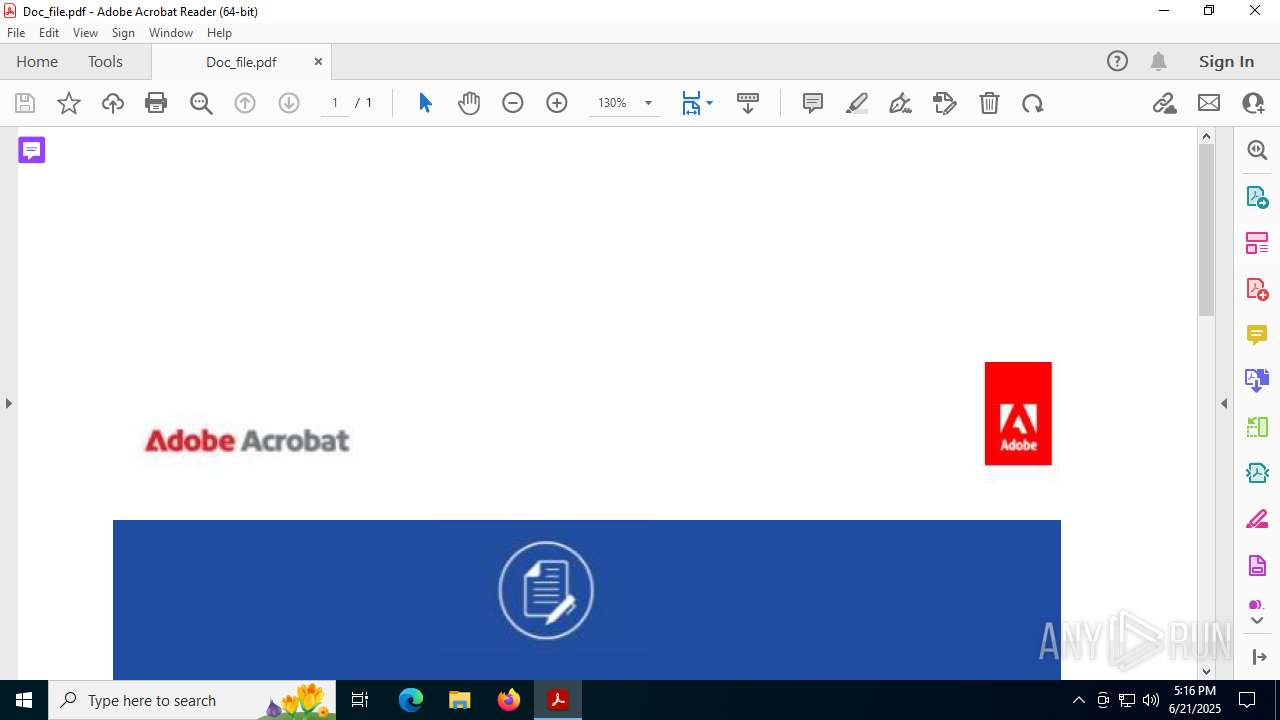This screenshot has height=720, width=1280.
Task: Open Combine Files in the right pane
Action: click(1257, 380)
